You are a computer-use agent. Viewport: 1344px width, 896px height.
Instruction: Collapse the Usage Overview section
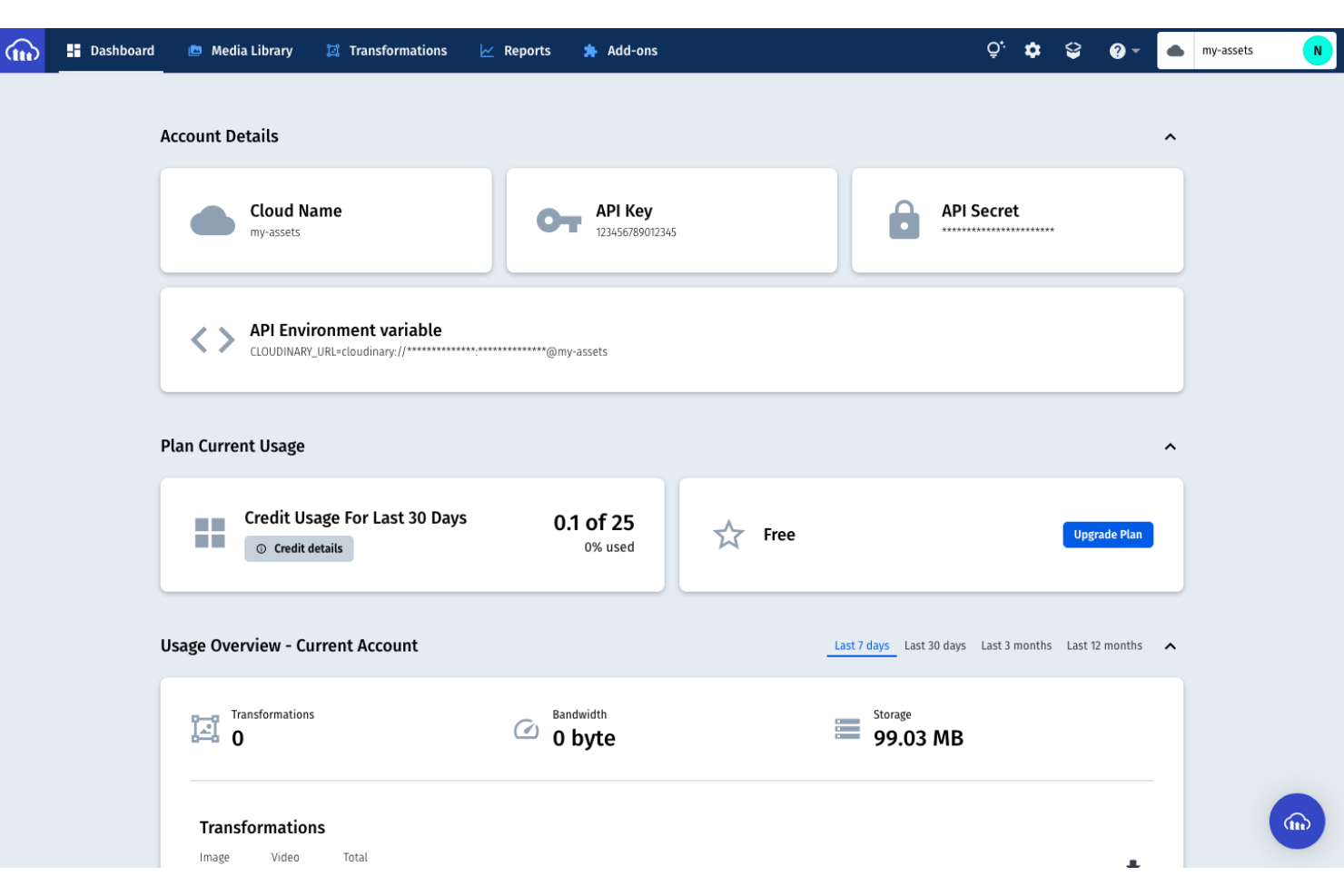(1170, 646)
